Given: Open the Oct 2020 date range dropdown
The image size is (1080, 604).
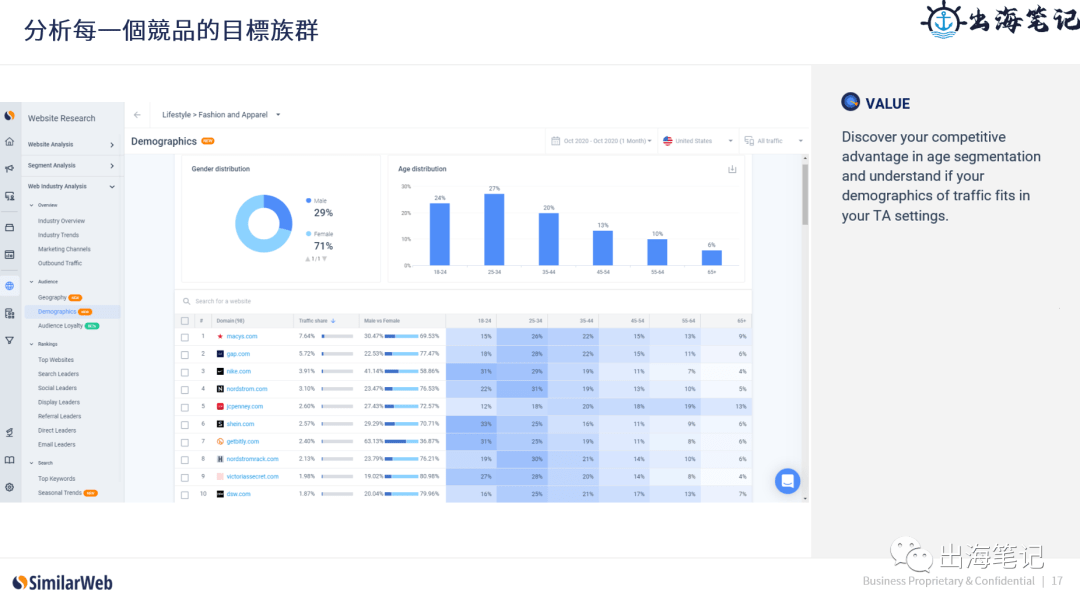Looking at the screenshot, I should coord(603,141).
